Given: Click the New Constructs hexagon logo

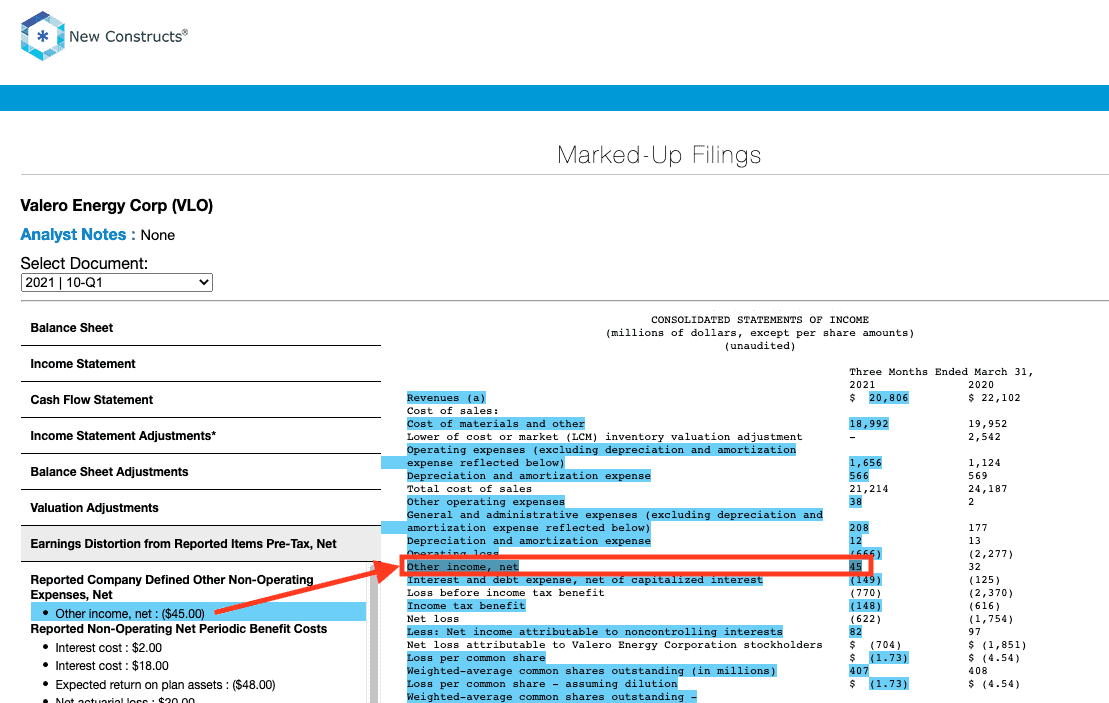Looking at the screenshot, I should 42,36.
